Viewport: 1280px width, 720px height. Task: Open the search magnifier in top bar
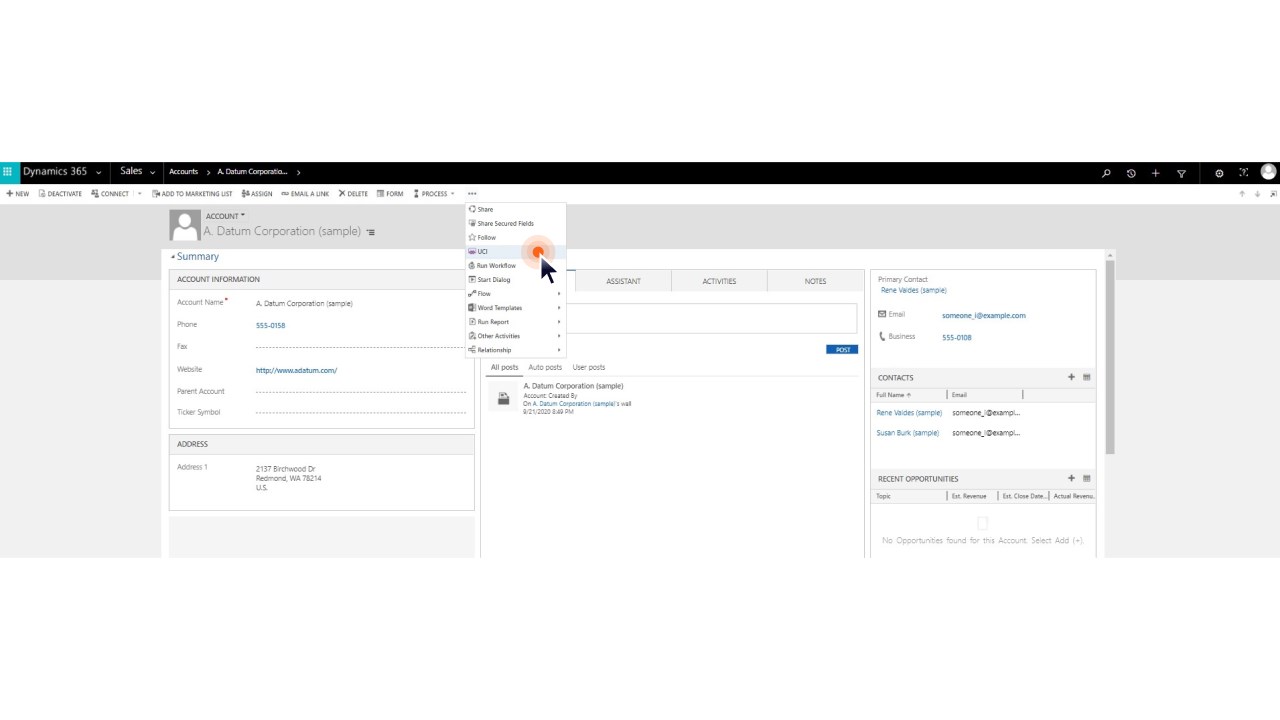1106,173
